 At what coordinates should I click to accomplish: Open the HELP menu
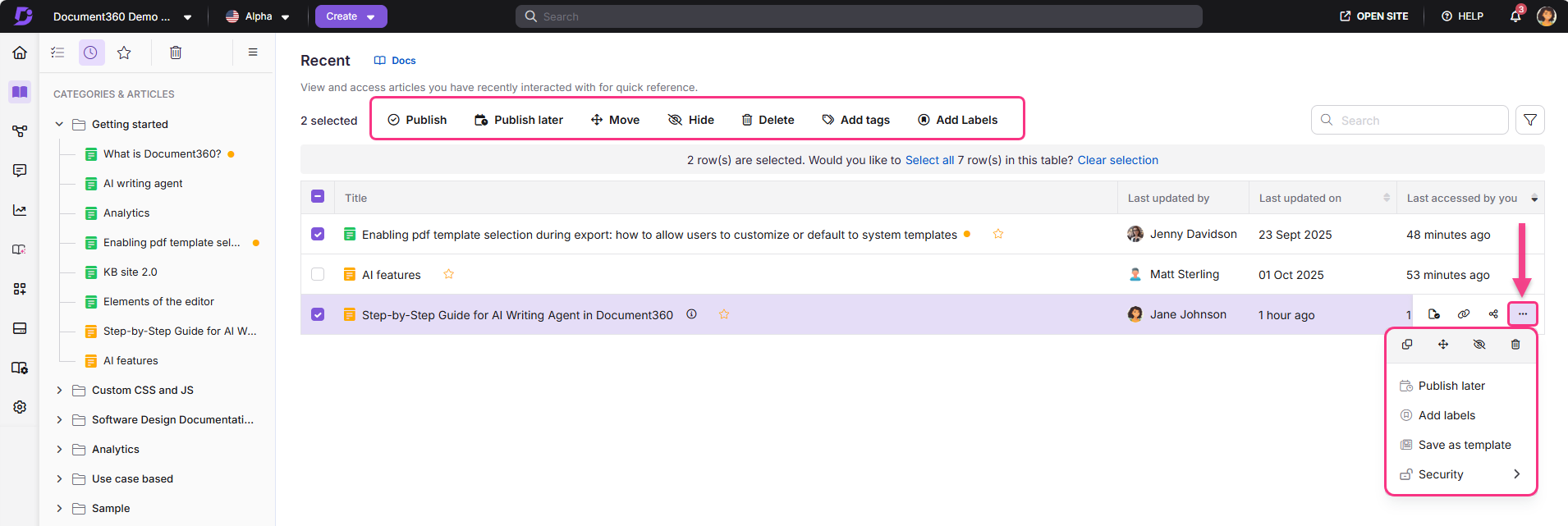(1462, 16)
